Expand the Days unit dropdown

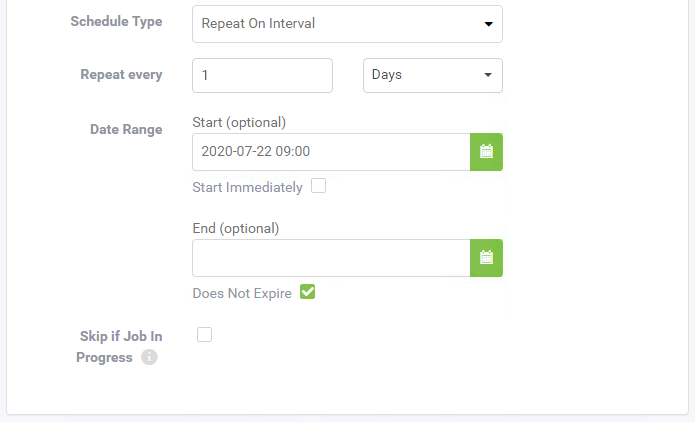coord(433,75)
